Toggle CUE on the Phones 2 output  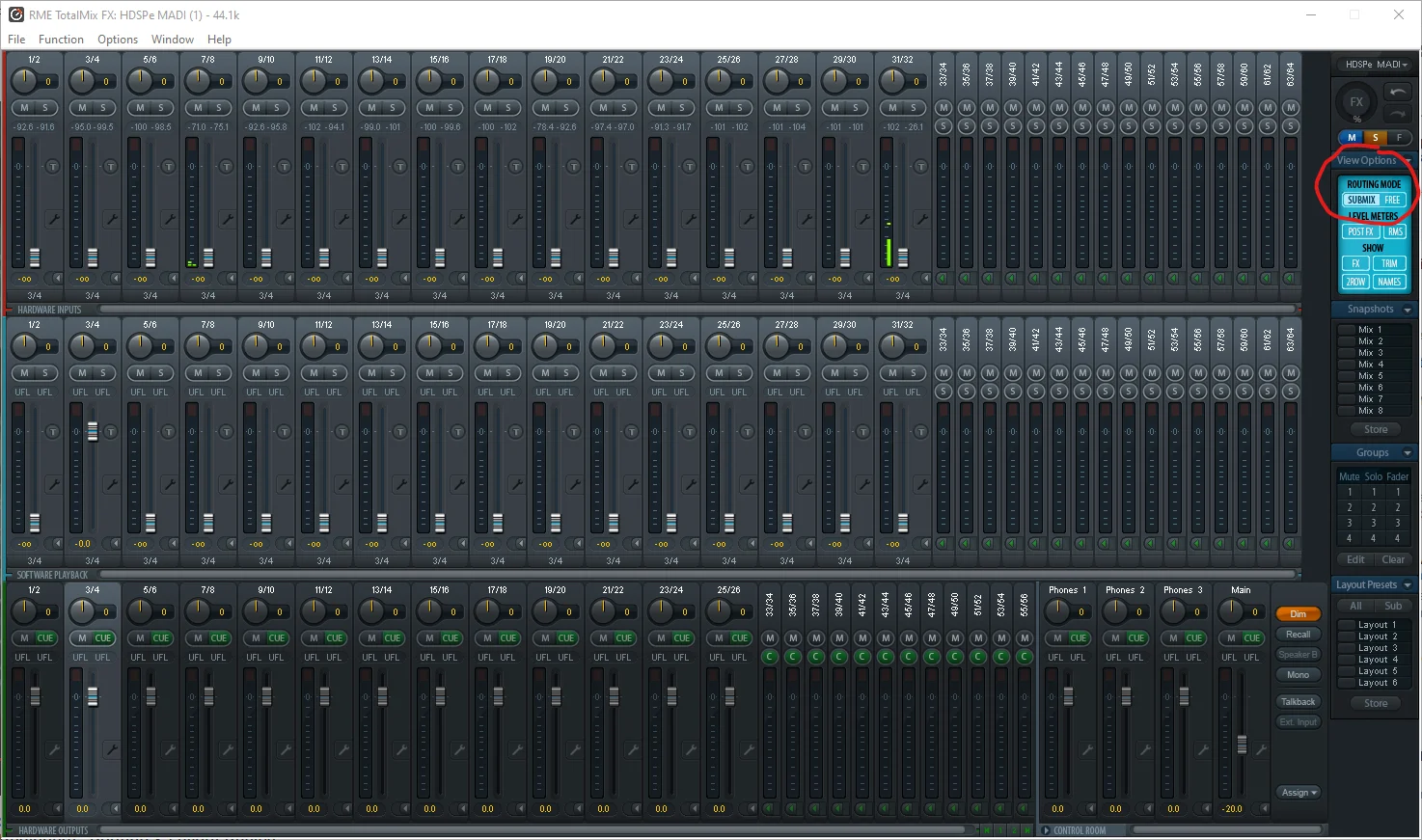tap(1136, 637)
